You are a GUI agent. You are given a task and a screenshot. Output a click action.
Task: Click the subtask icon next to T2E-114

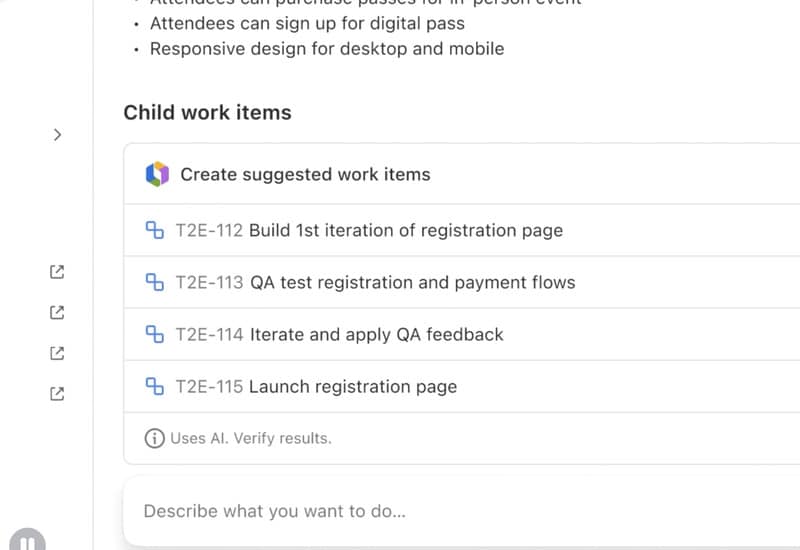155,334
